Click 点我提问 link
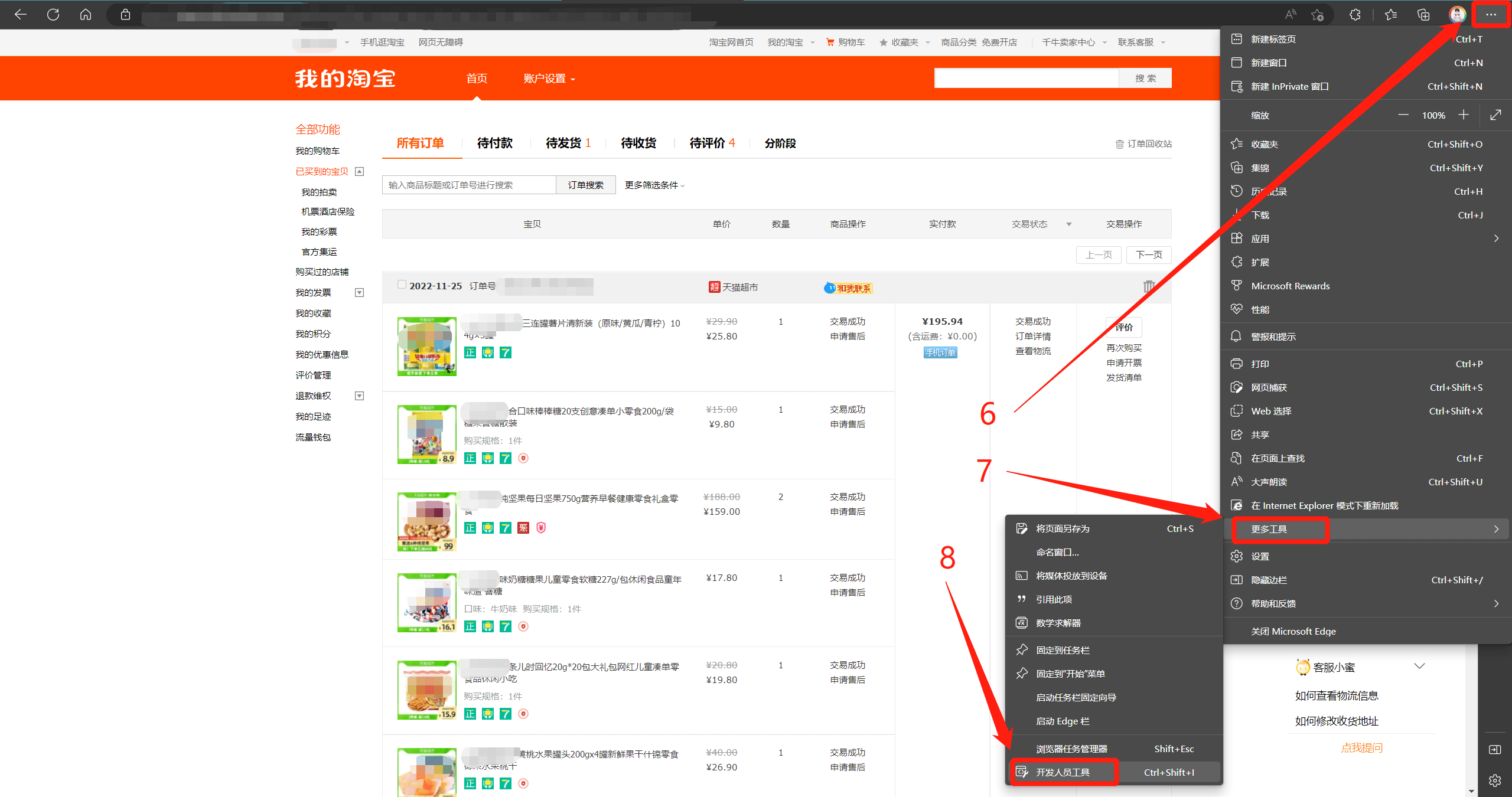The image size is (1512, 797). [x=1361, y=748]
